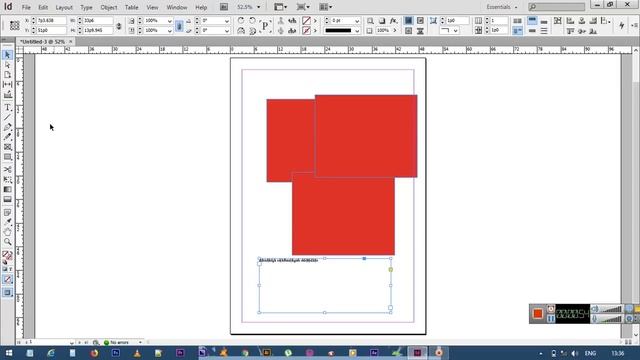Image resolution: width=640 pixels, height=360 pixels.
Task: Click the Drop Shadow icon
Action: coord(382,20)
